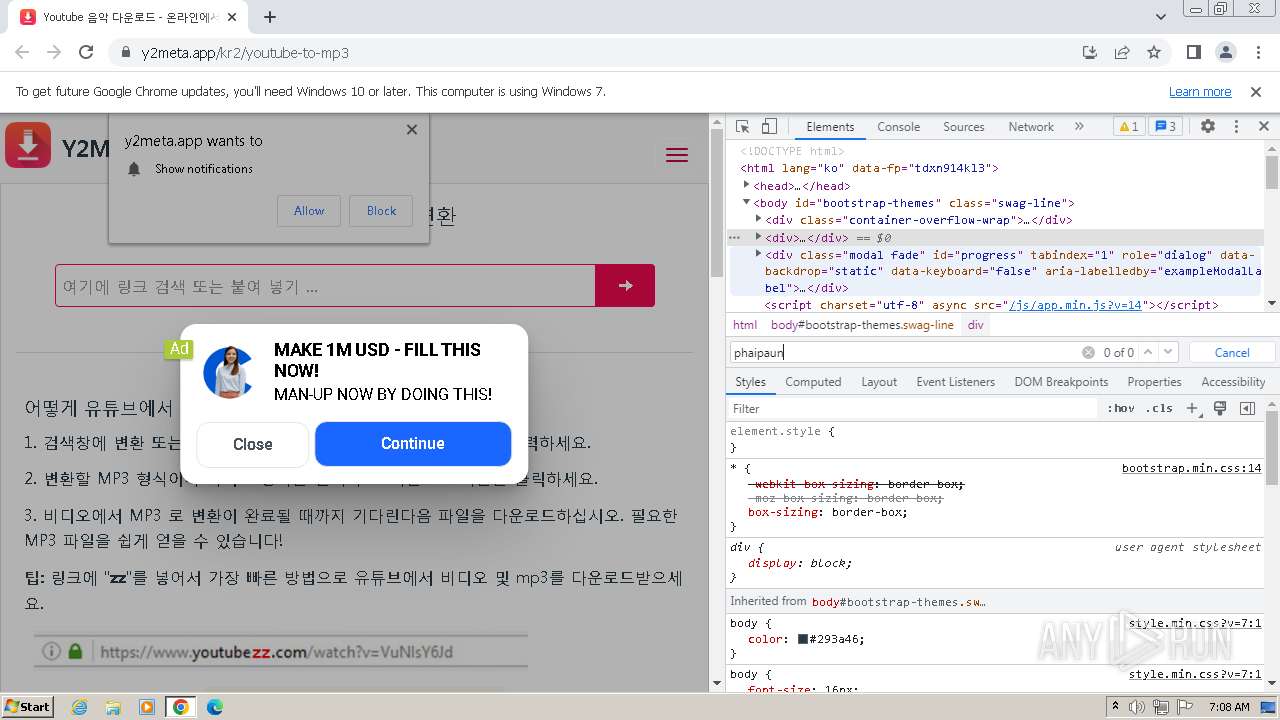Open the ellipsis actions for selected node
This screenshot has width=1280, height=720.
[734, 237]
